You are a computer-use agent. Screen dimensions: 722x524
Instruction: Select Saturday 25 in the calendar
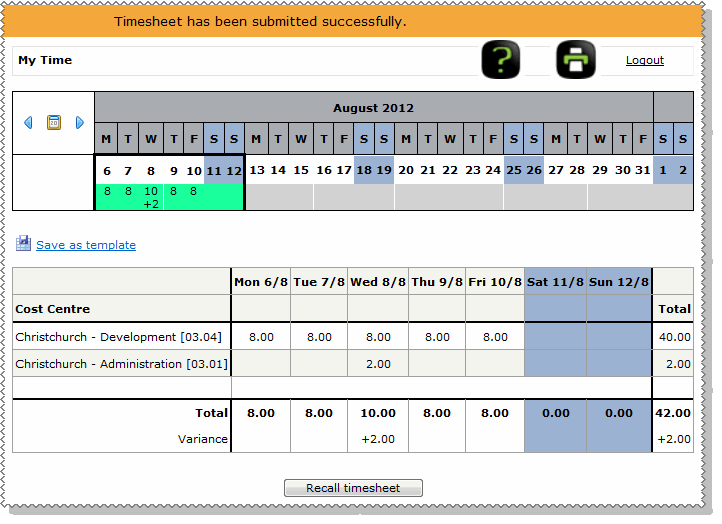click(514, 170)
